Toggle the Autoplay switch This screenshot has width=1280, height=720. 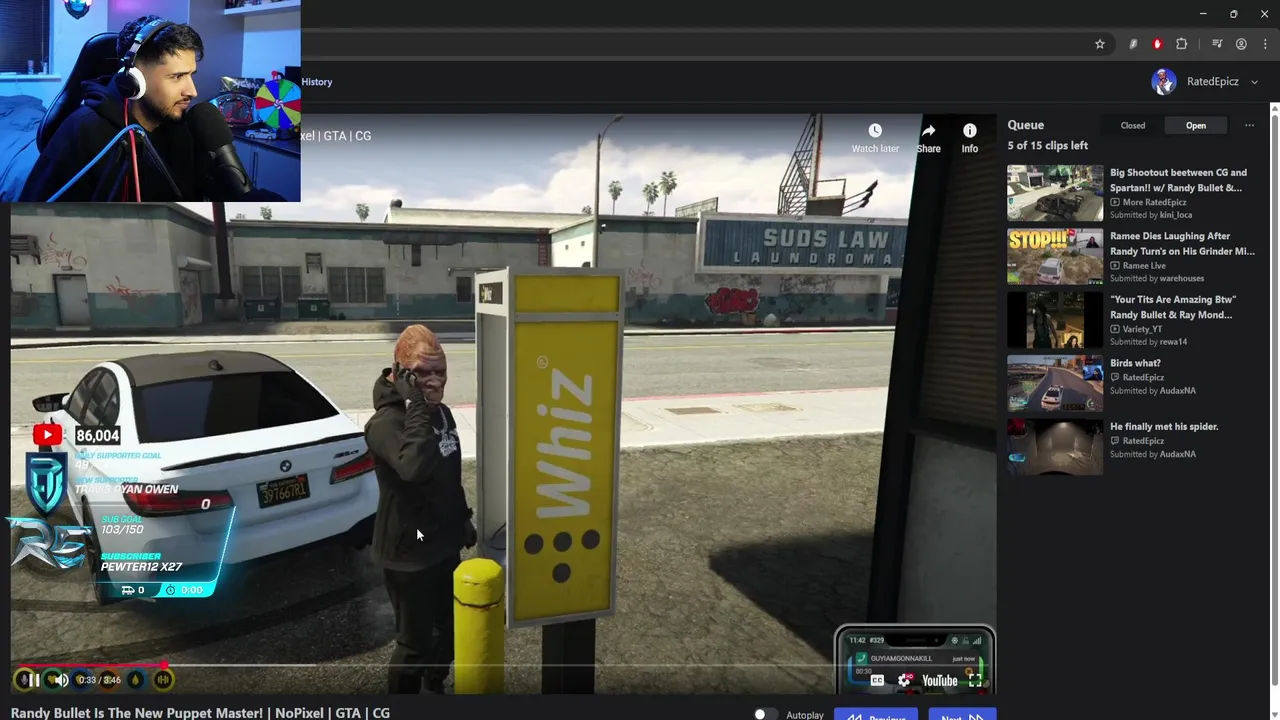point(765,714)
